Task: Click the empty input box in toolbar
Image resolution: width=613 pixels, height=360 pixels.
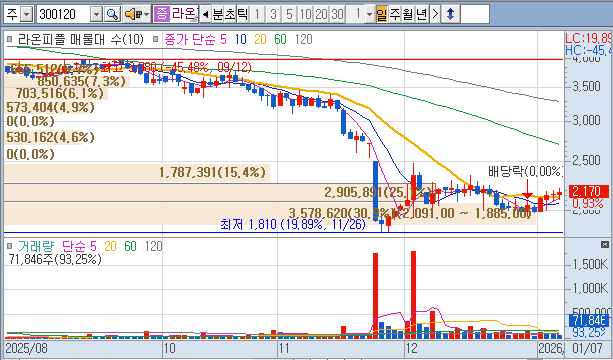Action: click(x=475, y=14)
